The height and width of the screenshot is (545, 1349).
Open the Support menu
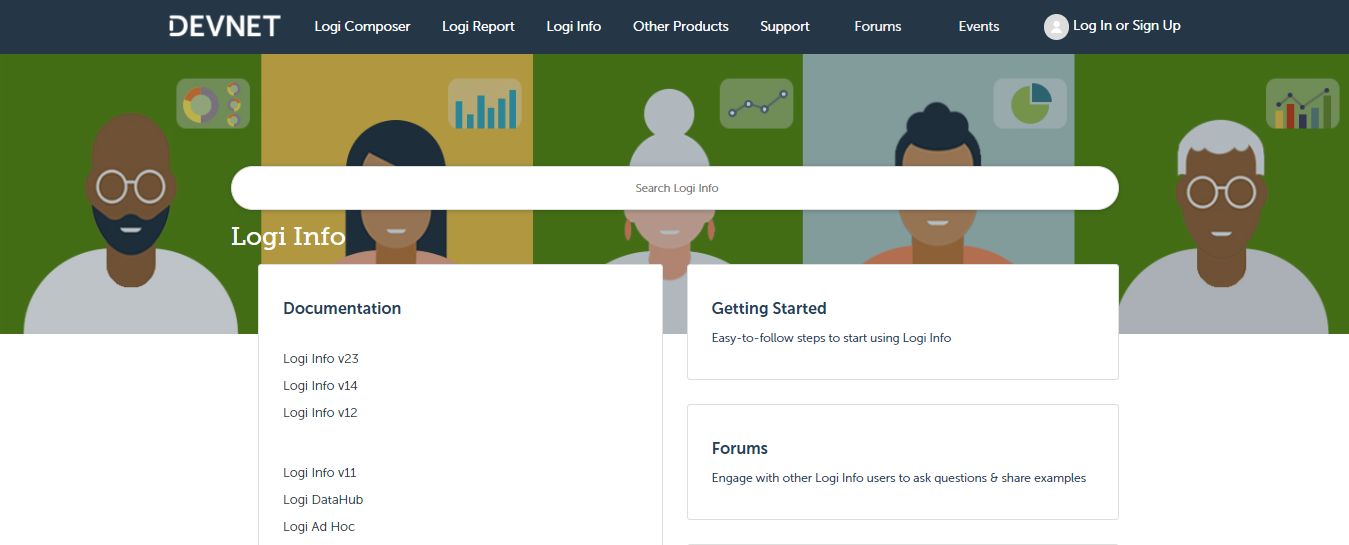click(785, 27)
